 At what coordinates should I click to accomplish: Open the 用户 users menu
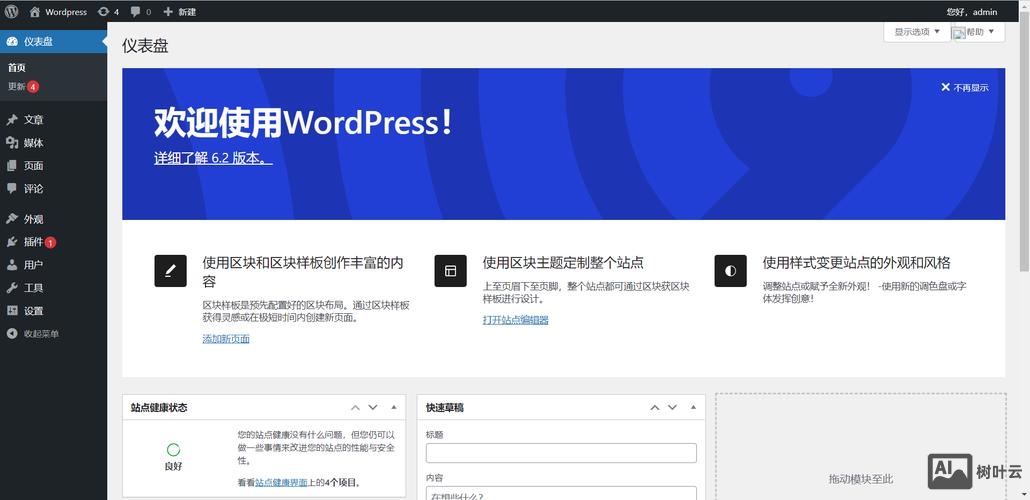pos(53,265)
